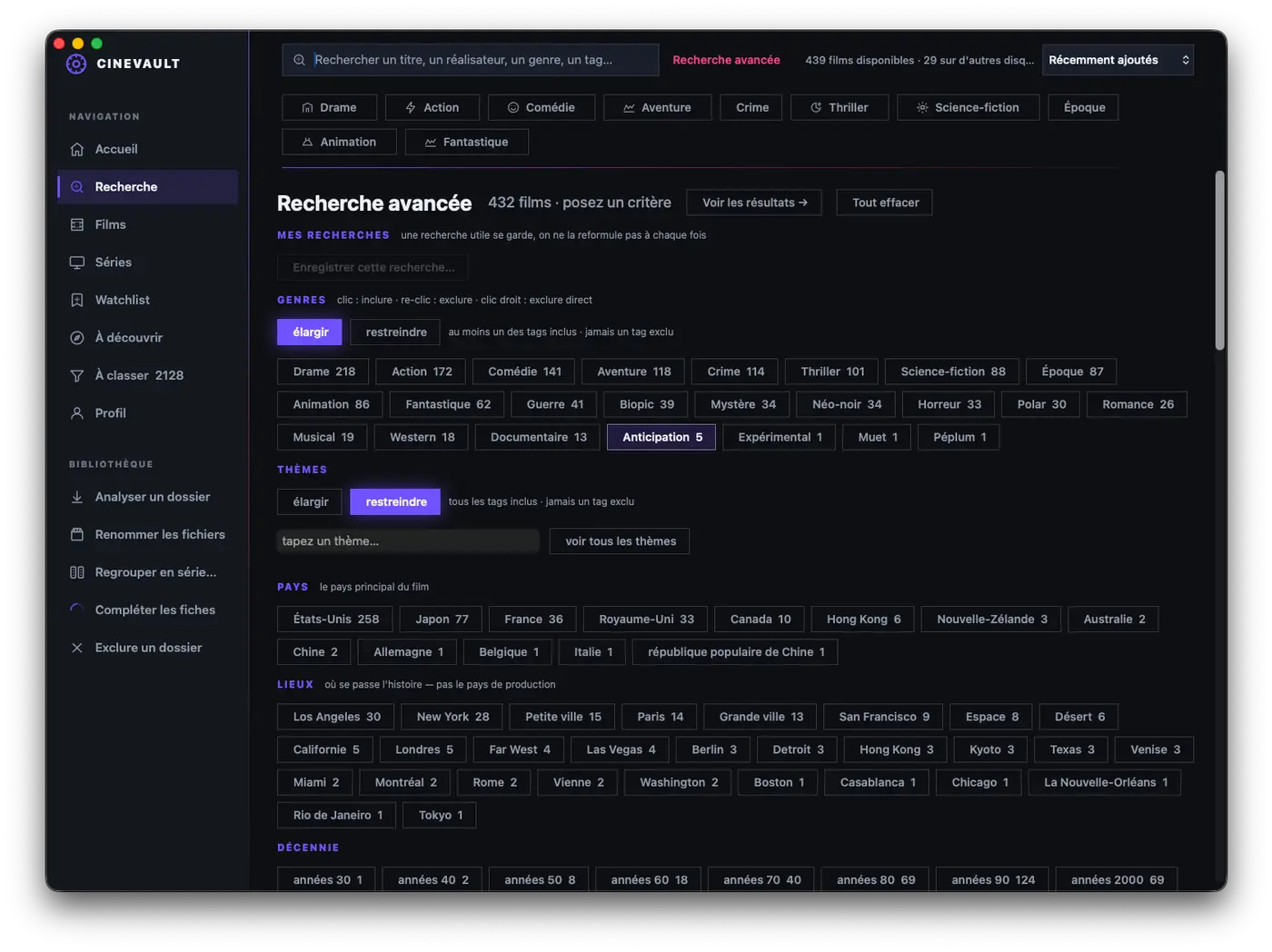Screen dimensions: 1272x952
Task: Set genres mode to élargir
Action: click(x=310, y=332)
